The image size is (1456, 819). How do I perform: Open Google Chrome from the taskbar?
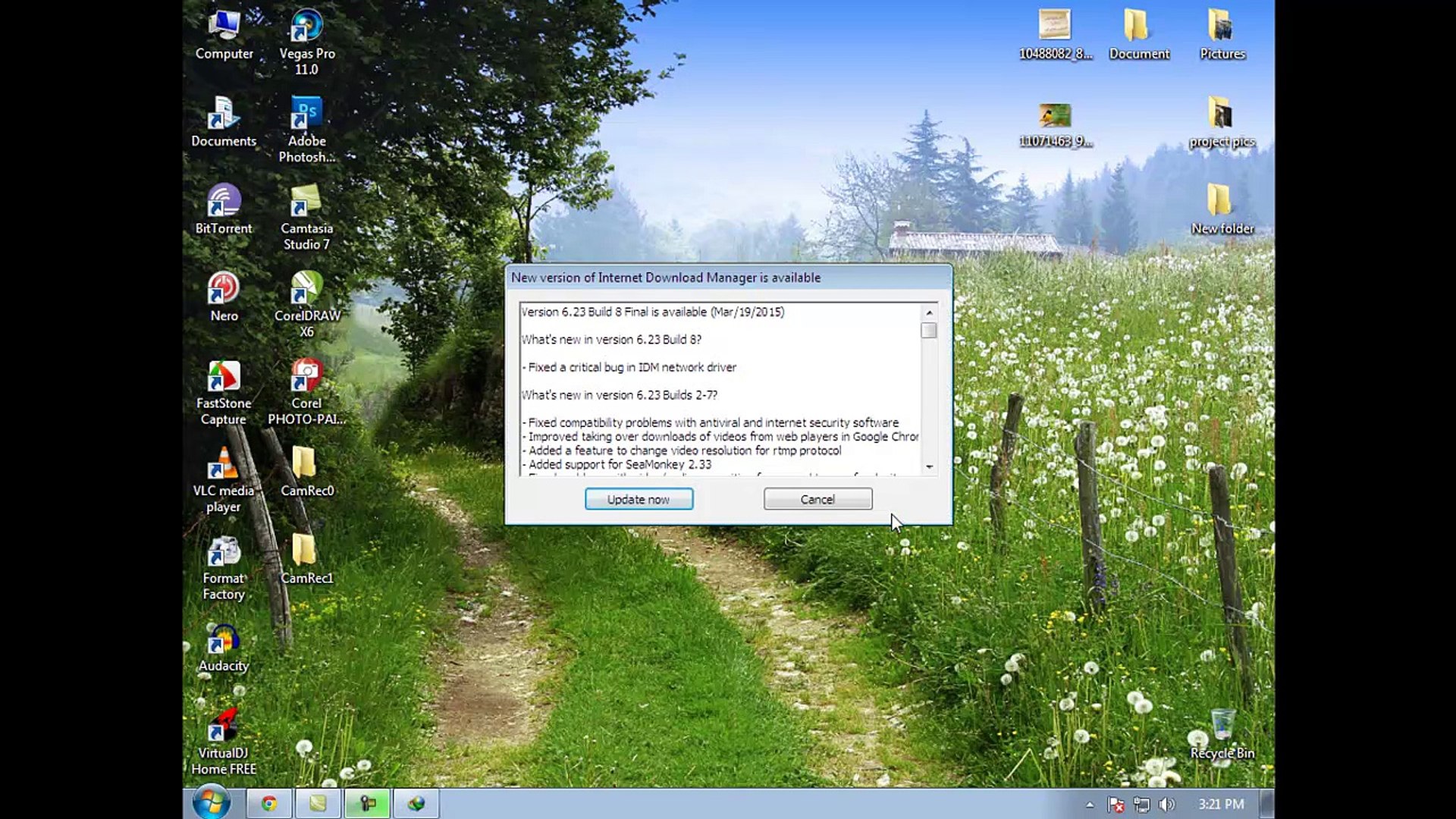click(x=269, y=803)
